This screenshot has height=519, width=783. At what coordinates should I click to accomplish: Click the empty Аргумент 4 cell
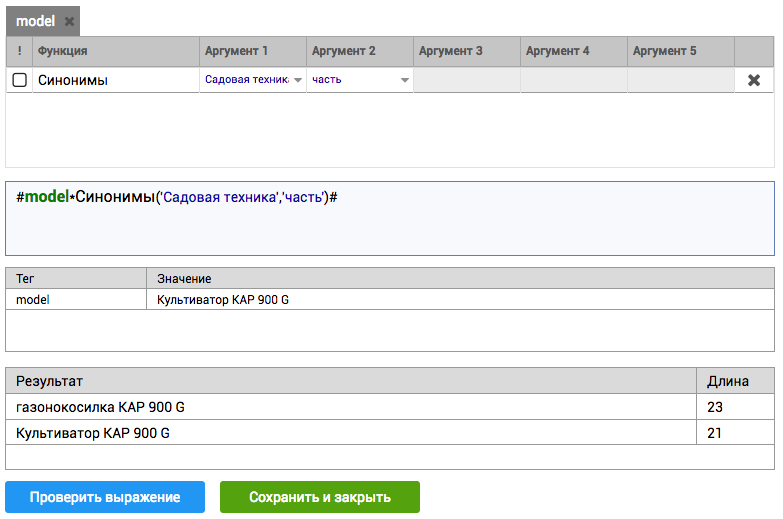coord(574,80)
